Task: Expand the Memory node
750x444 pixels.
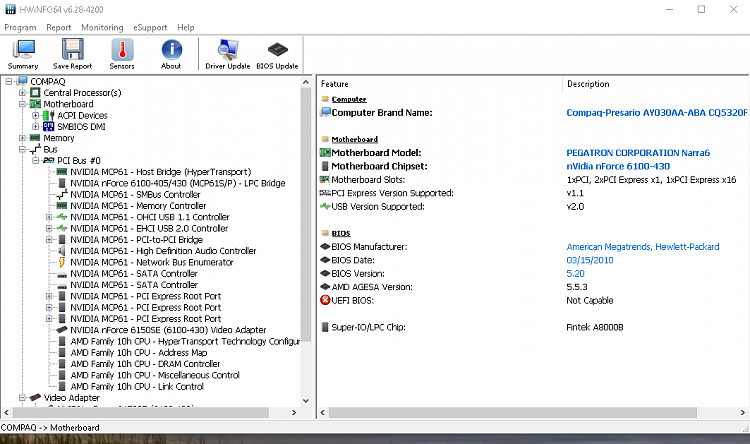Action: pyautogui.click(x=22, y=138)
